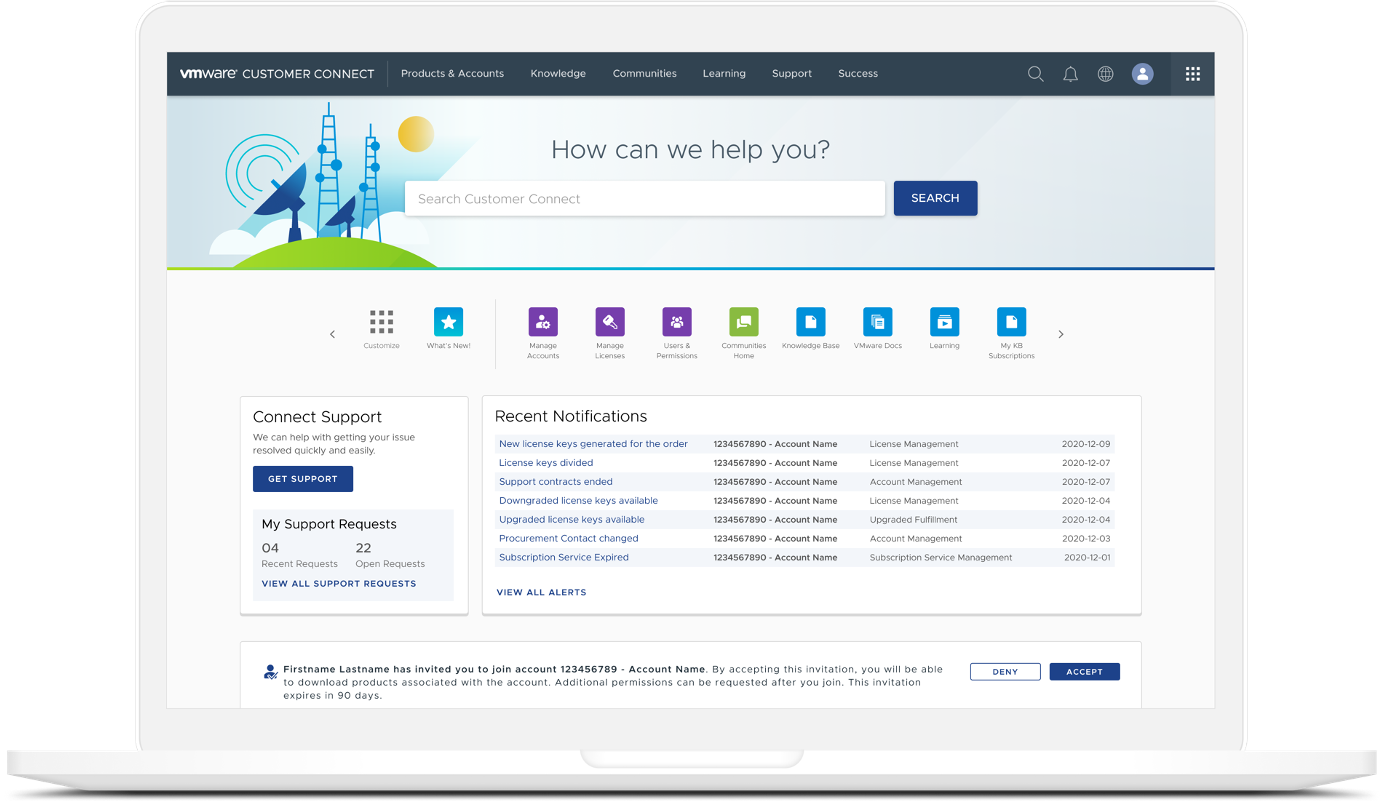The image size is (1383, 802).
Task: Select the Manage Licenses icon
Action: [x=610, y=321]
